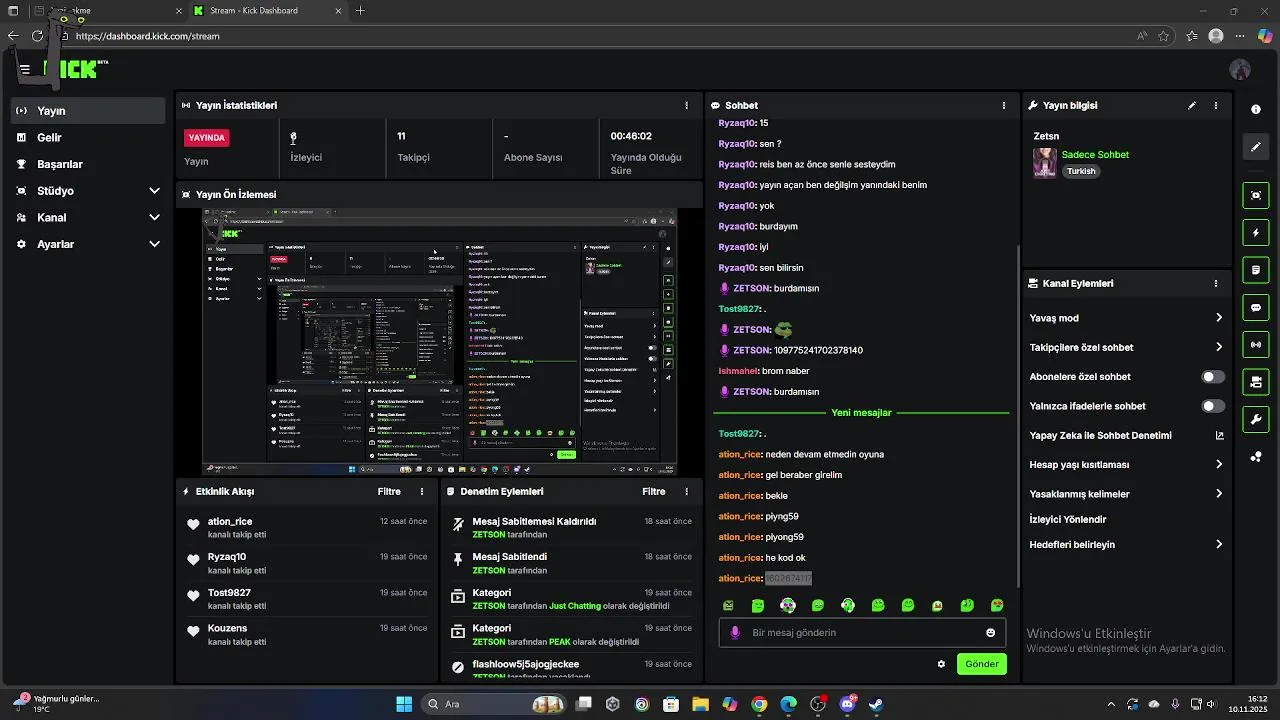Toggle the note page panel icon in sidebar
This screenshot has width=1280, height=720.
coord(1256,270)
